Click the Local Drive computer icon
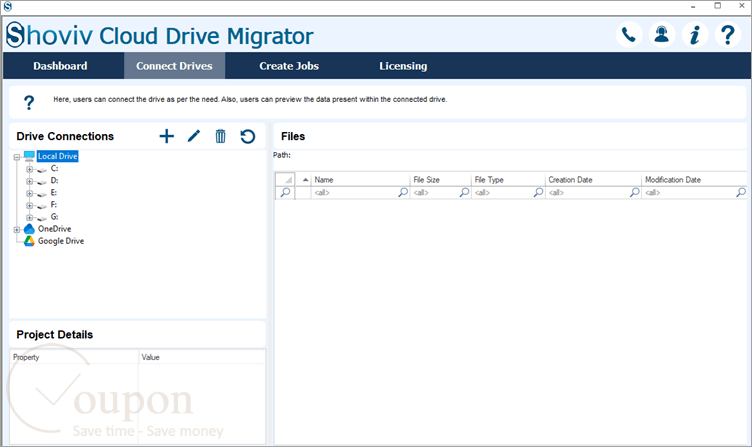Viewport: 752px width, 447px height. (29, 156)
